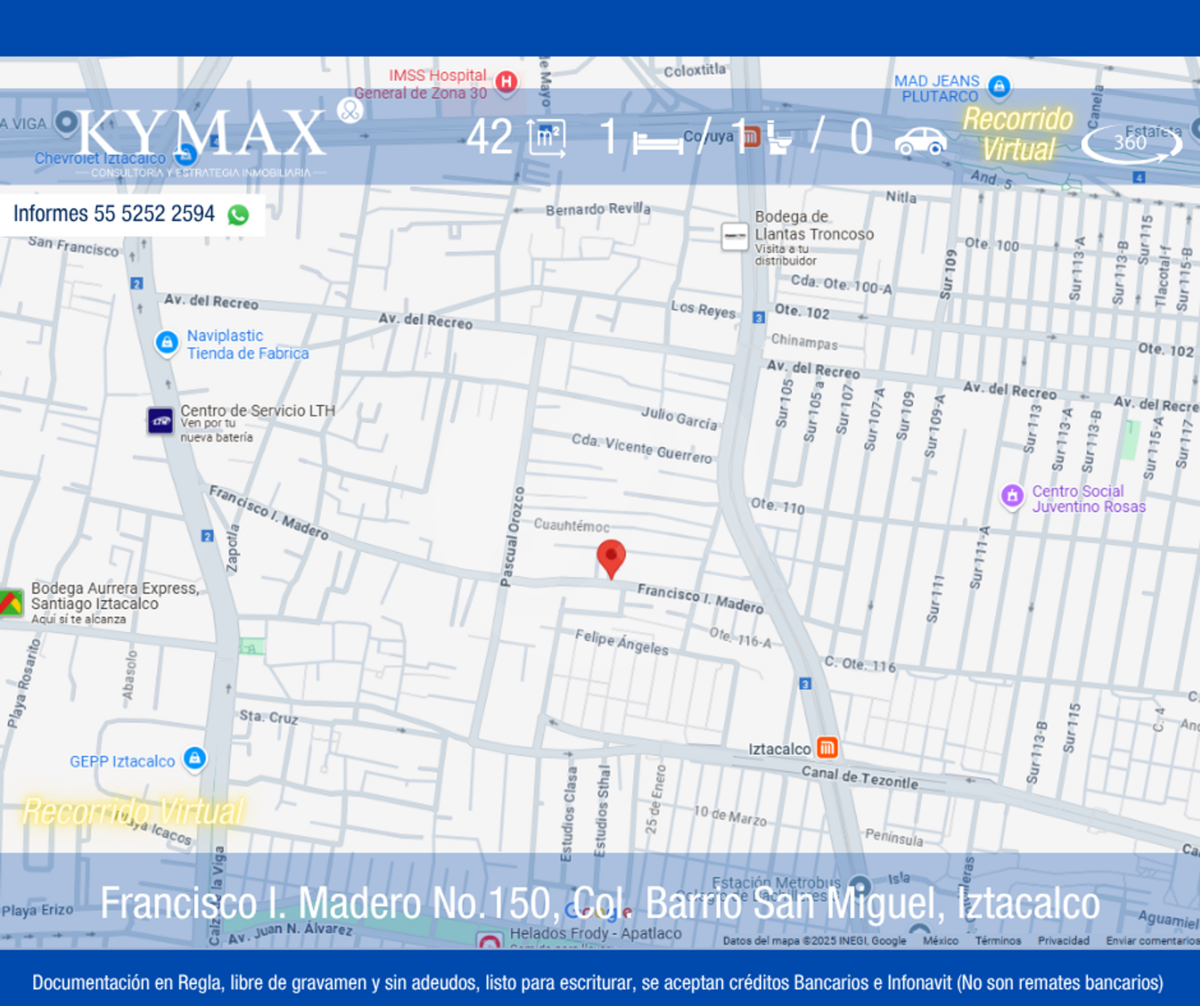Click the KYMAX logo

tap(203, 135)
